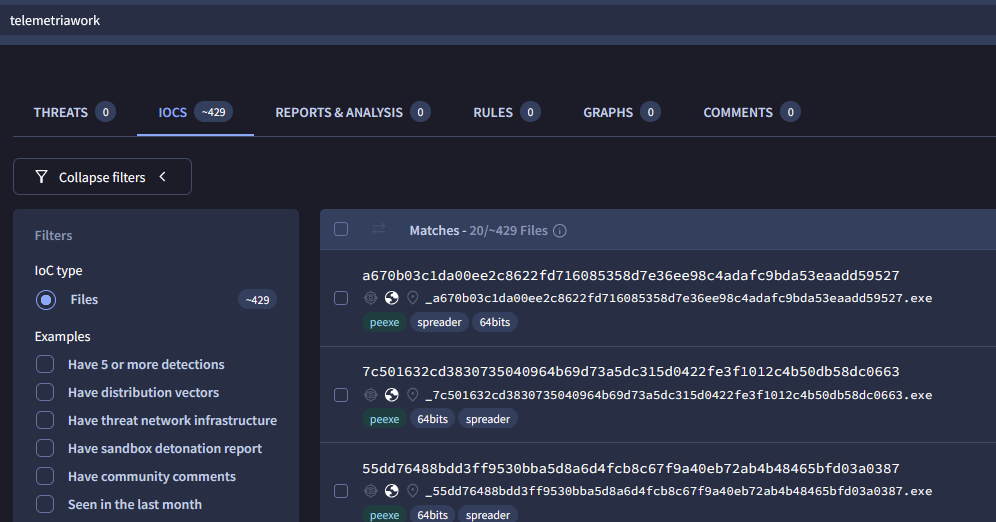Image resolution: width=996 pixels, height=522 pixels.
Task: Click filename _7c501632...dc0663.exe
Action: 678,395
